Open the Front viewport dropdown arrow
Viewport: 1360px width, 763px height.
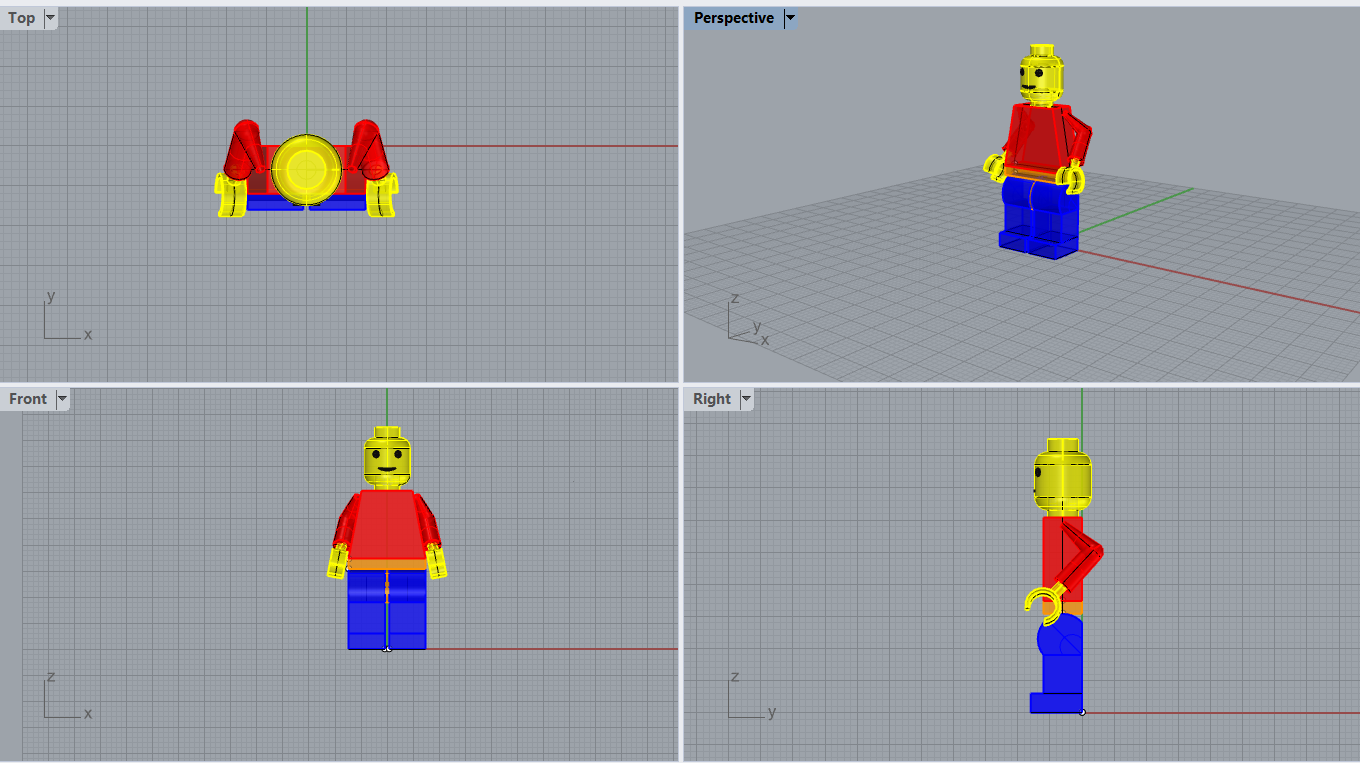tap(62, 399)
